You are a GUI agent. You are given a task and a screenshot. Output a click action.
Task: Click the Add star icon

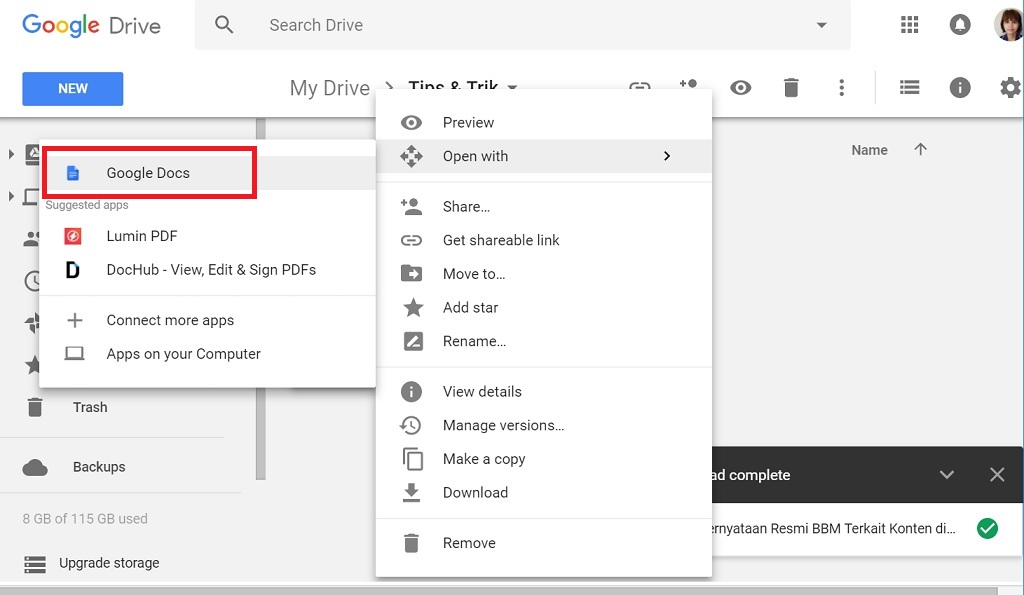coord(413,307)
